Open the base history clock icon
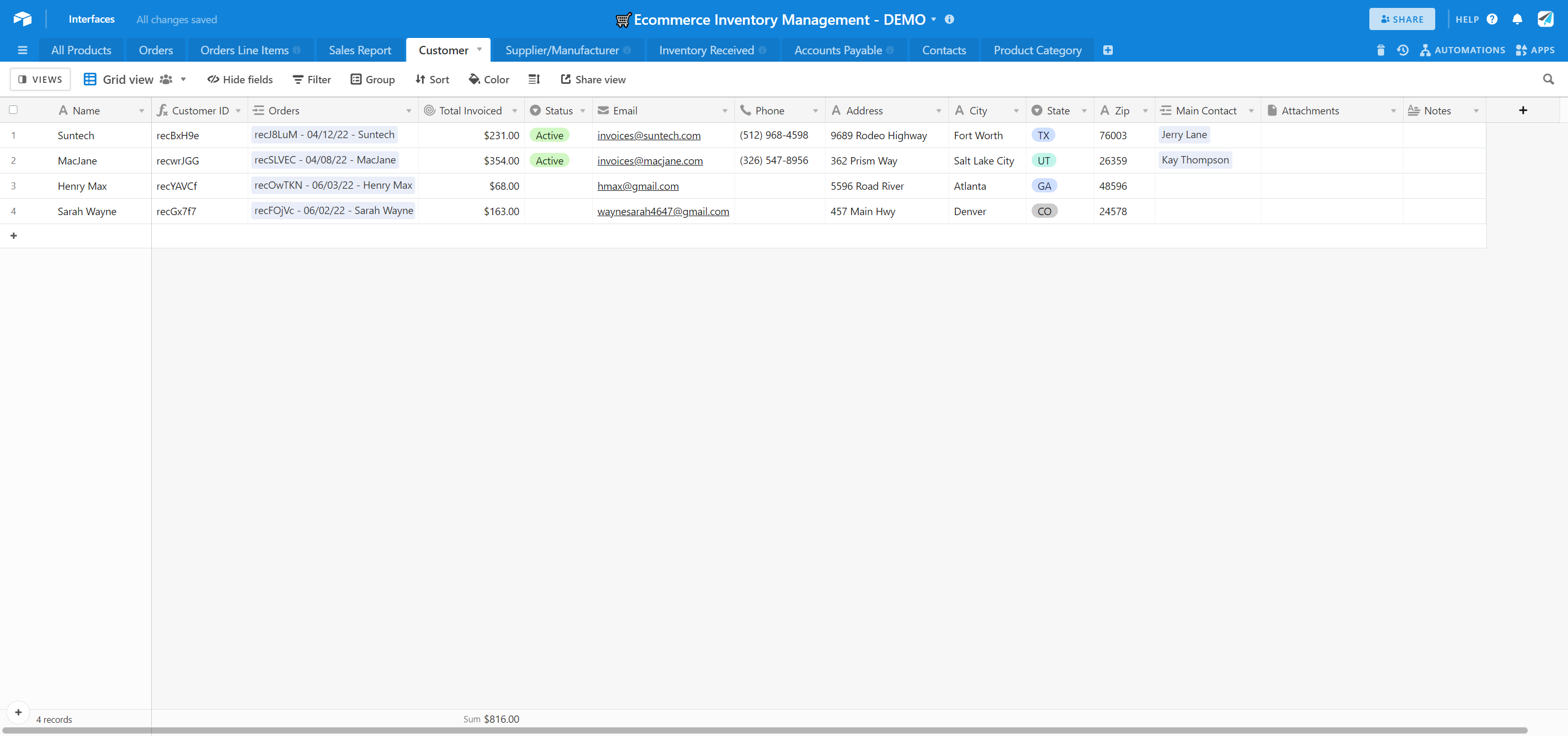Viewport: 1568px width, 736px height. point(1403,50)
